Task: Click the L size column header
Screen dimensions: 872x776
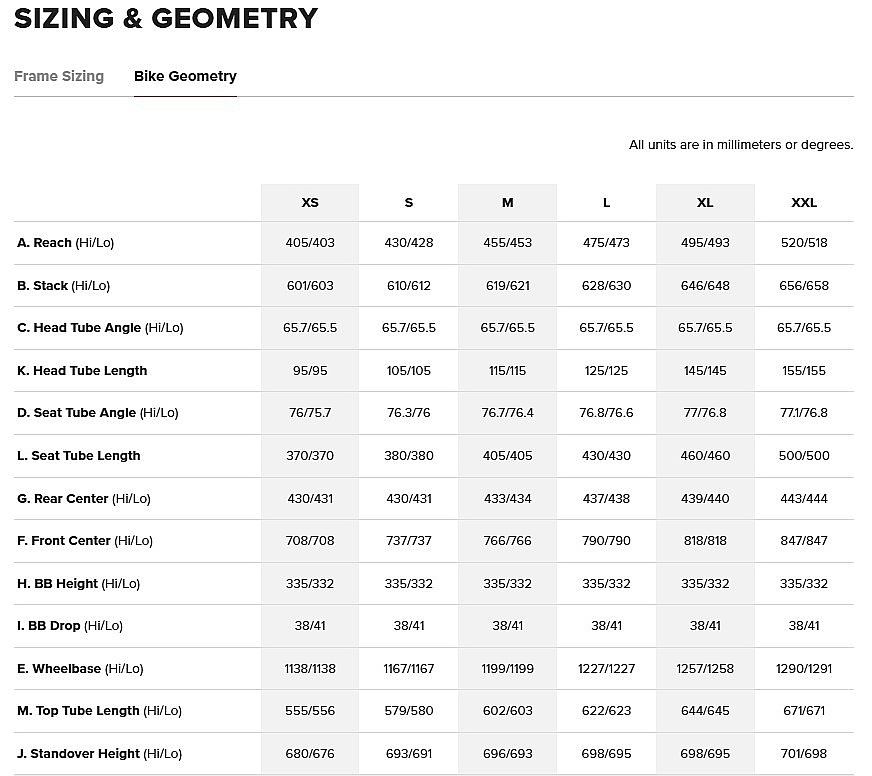Action: tap(606, 202)
